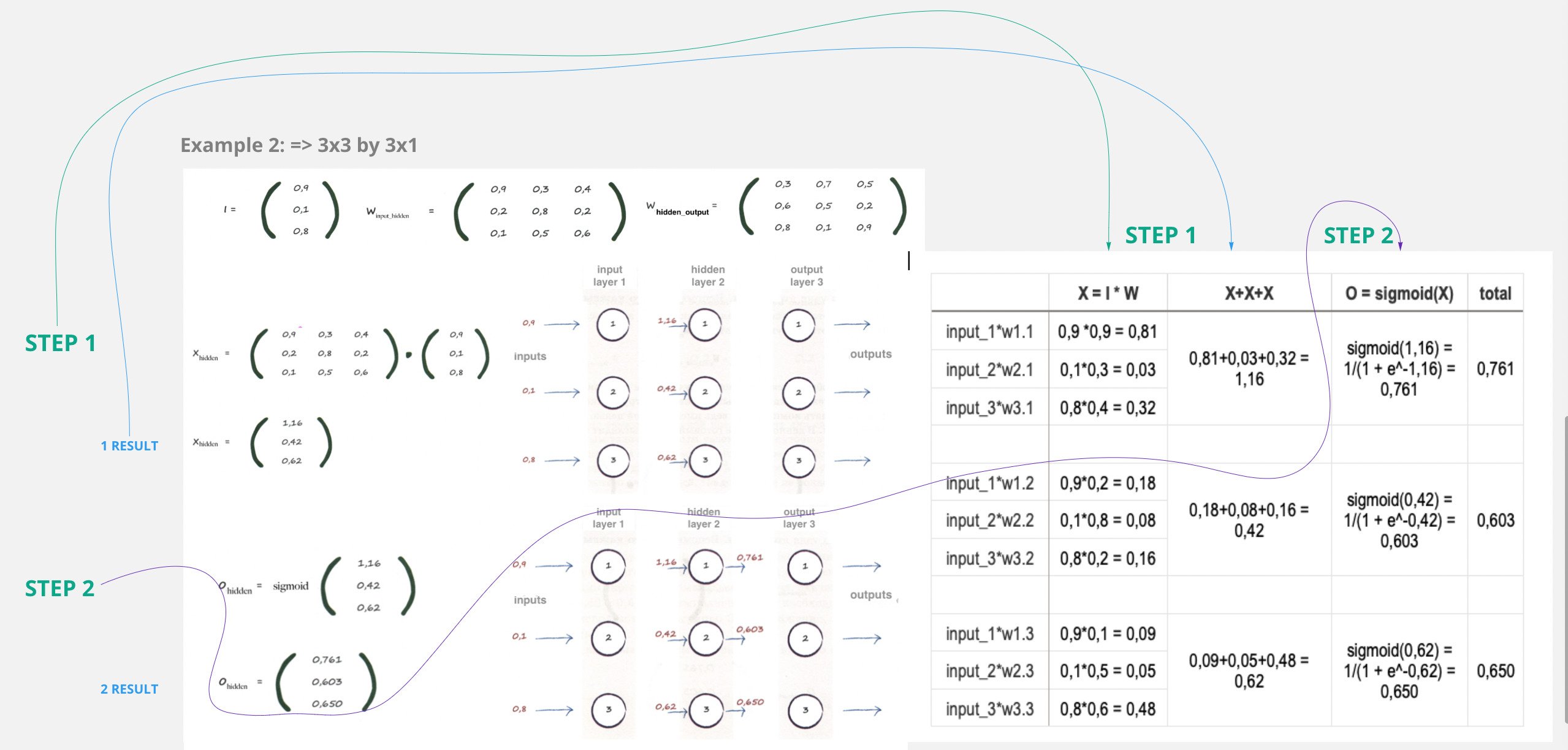Click the '0,81+0,03+0,32 = 1,16' sum cell
The width and height of the screenshot is (1568, 750).
click(x=1249, y=369)
